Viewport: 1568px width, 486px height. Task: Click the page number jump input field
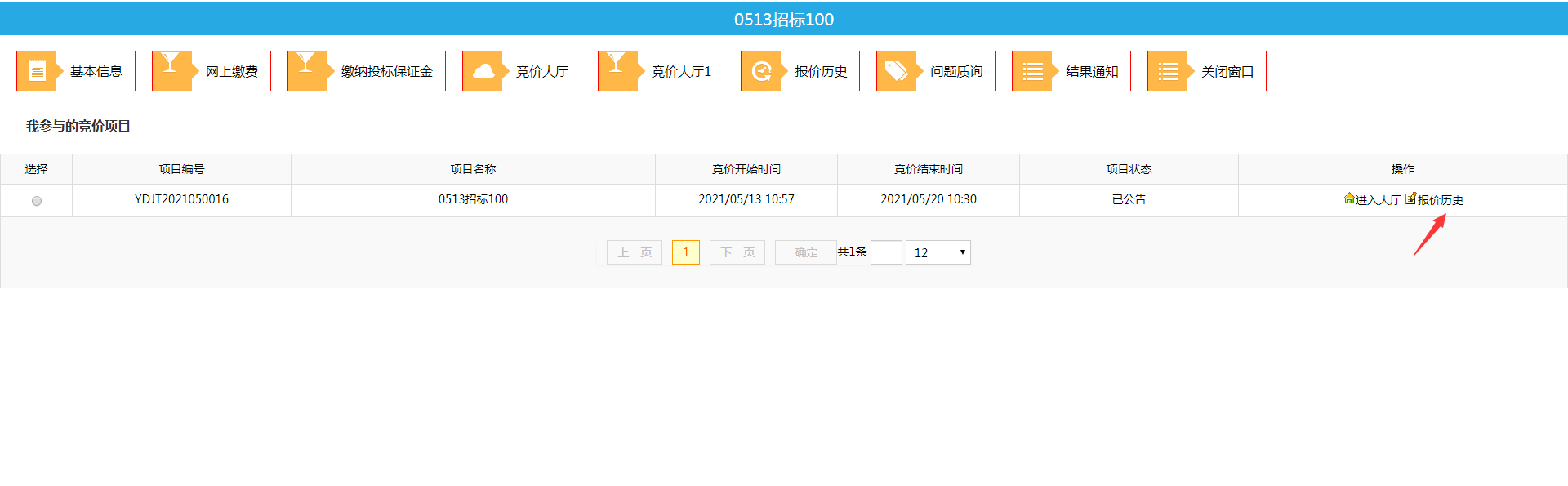tap(886, 252)
